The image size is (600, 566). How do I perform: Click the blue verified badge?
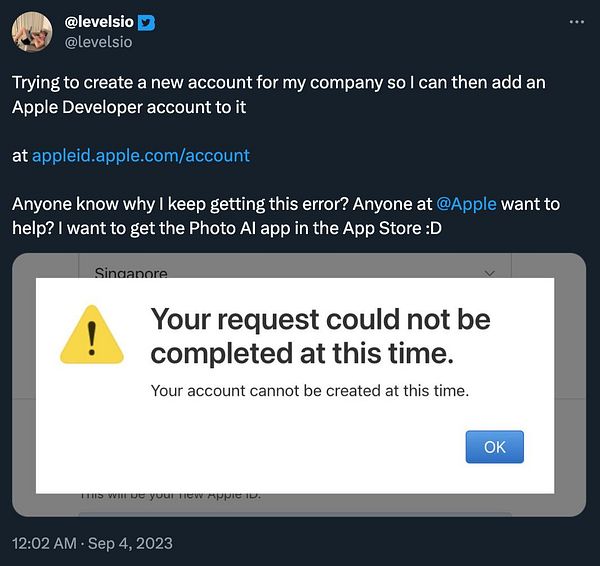pos(147,23)
